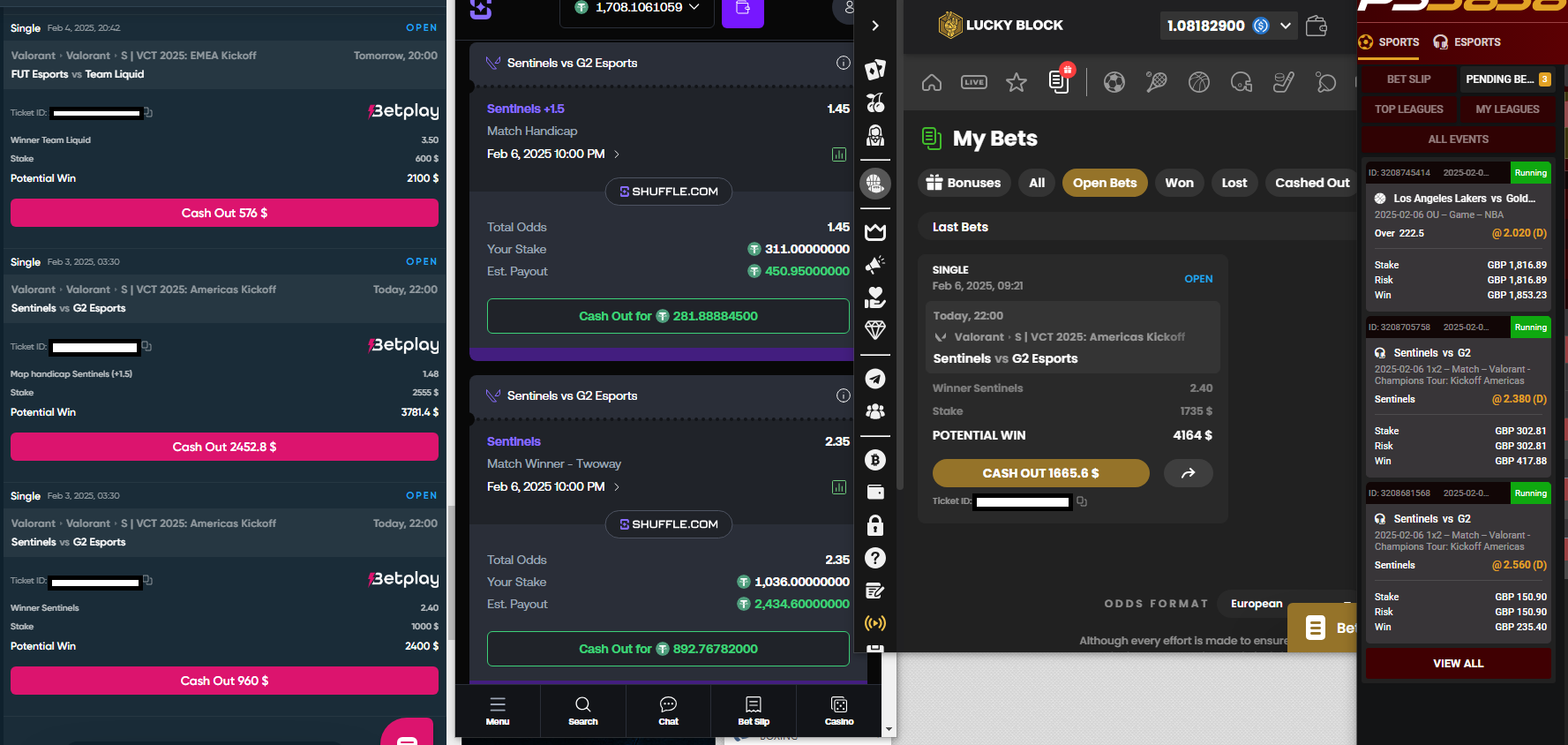
Task: Open the orange live stream icon in the sidebar
Action: click(874, 623)
